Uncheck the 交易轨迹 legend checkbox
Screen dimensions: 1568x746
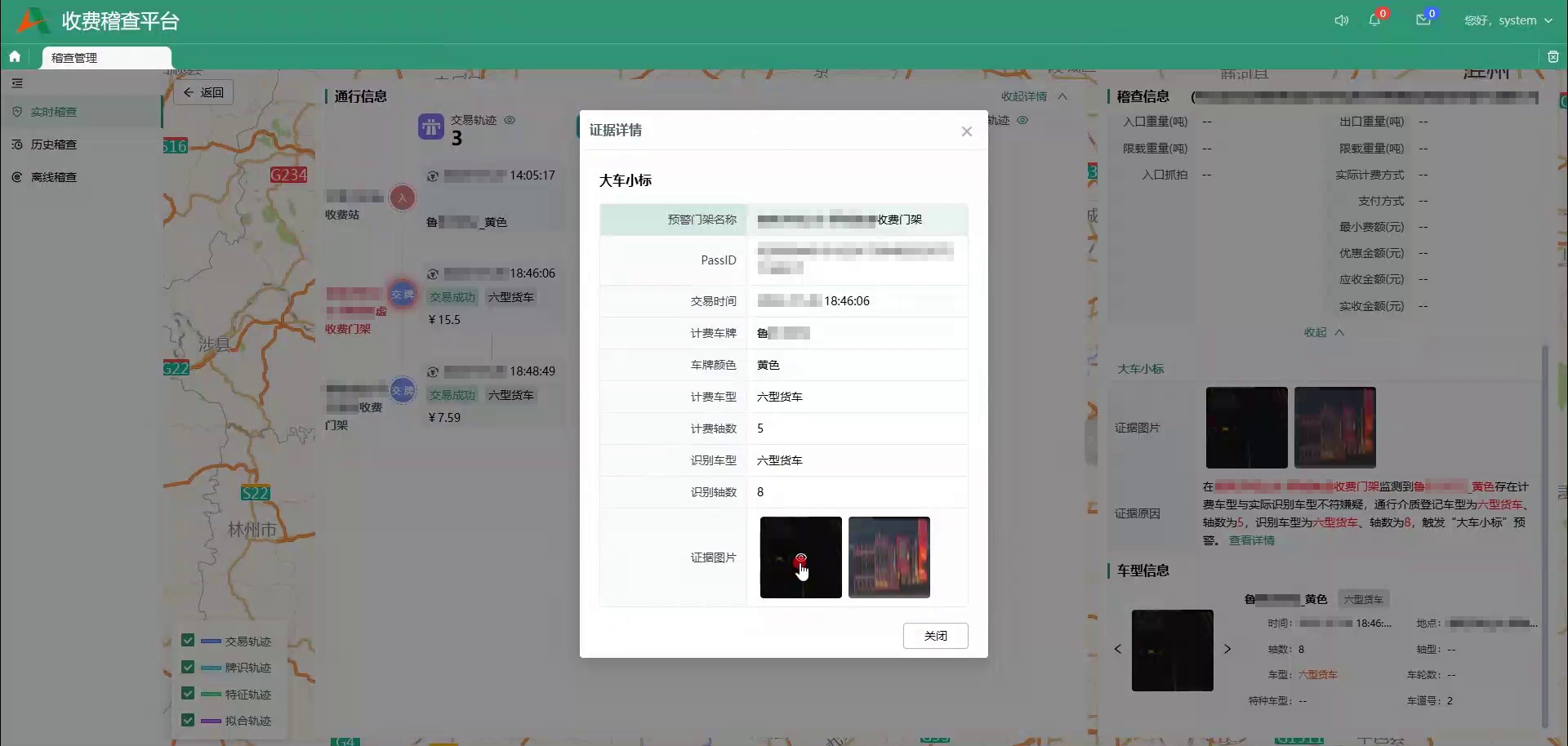189,641
